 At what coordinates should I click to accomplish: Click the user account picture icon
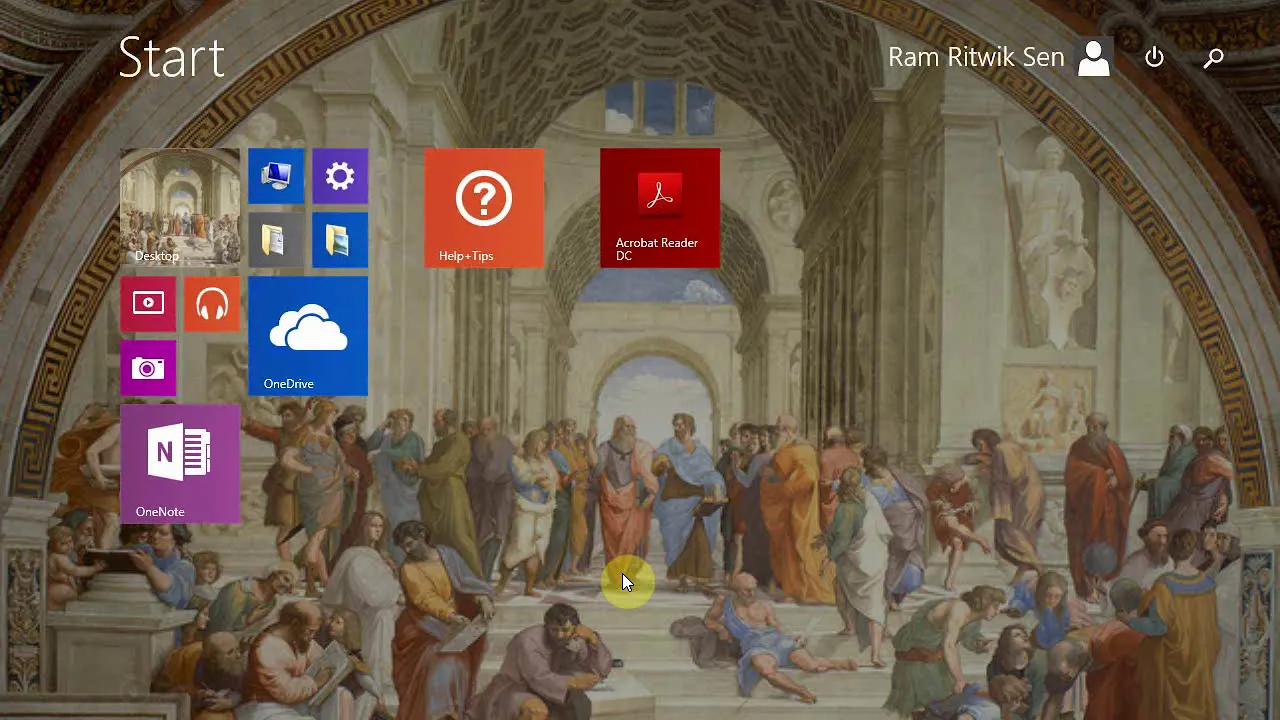1094,58
